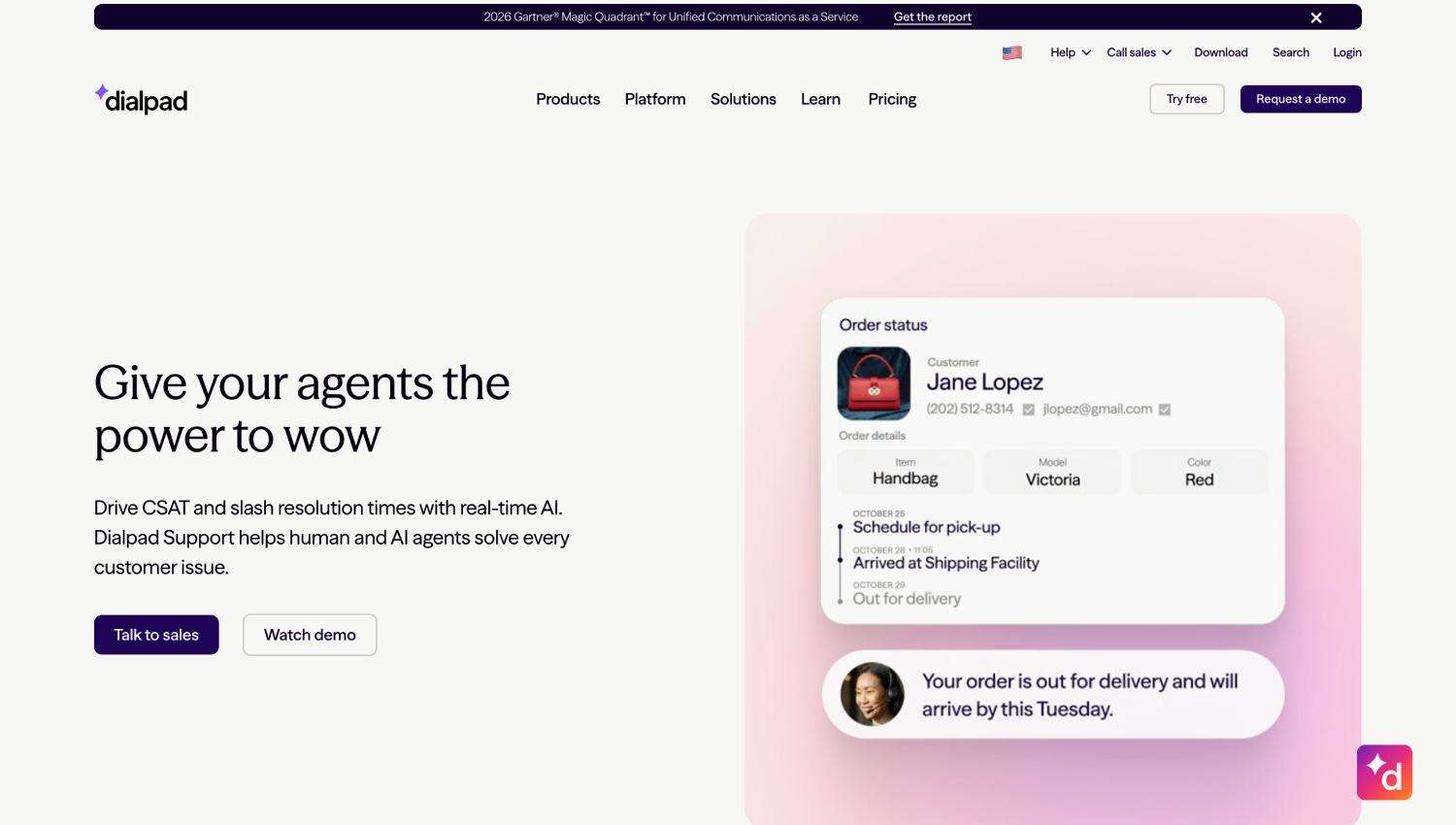Open the Platform menu
The height and width of the screenshot is (825, 1456).
tap(655, 99)
